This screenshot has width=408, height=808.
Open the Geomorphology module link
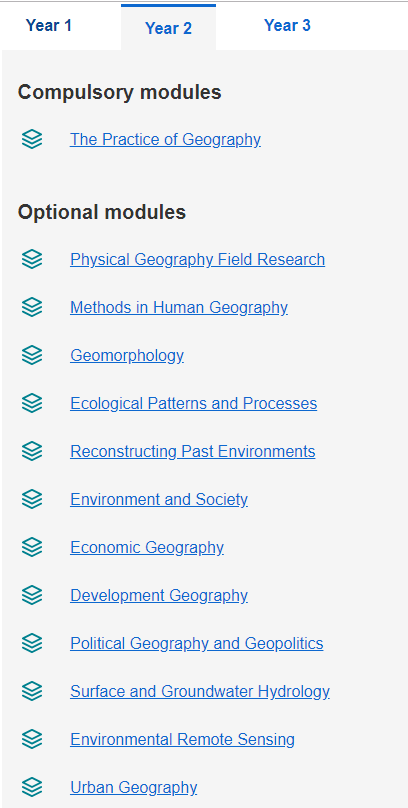click(x=127, y=356)
